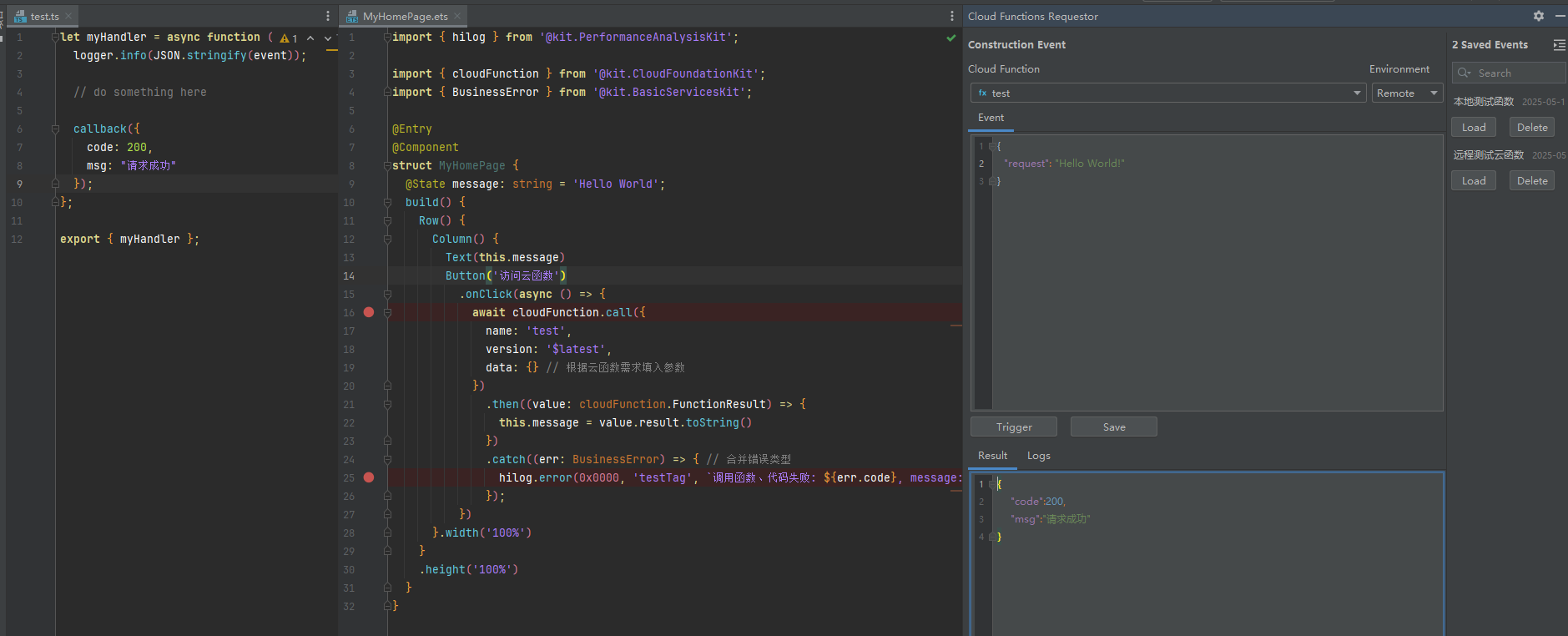Select the Event tab
This screenshot has width=1568, height=636.
point(991,118)
